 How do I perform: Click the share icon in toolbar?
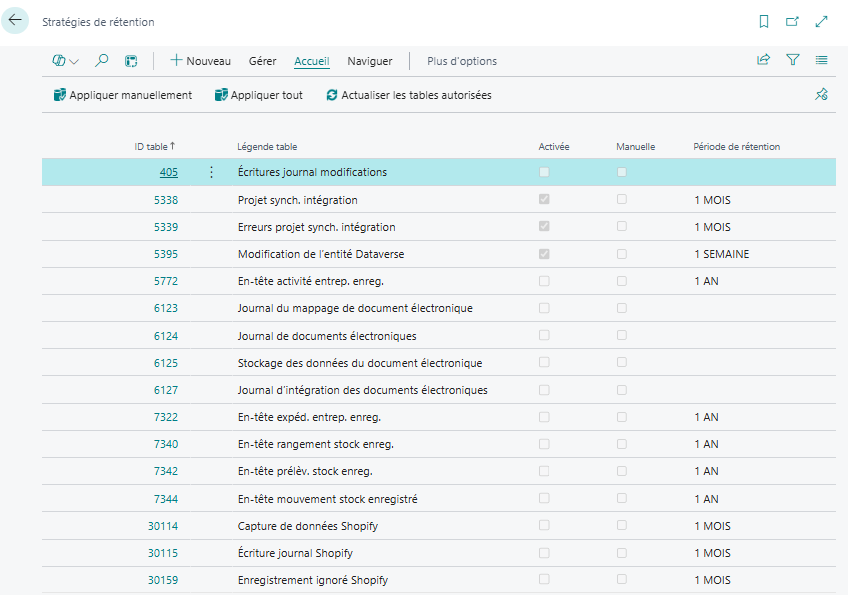[763, 60]
